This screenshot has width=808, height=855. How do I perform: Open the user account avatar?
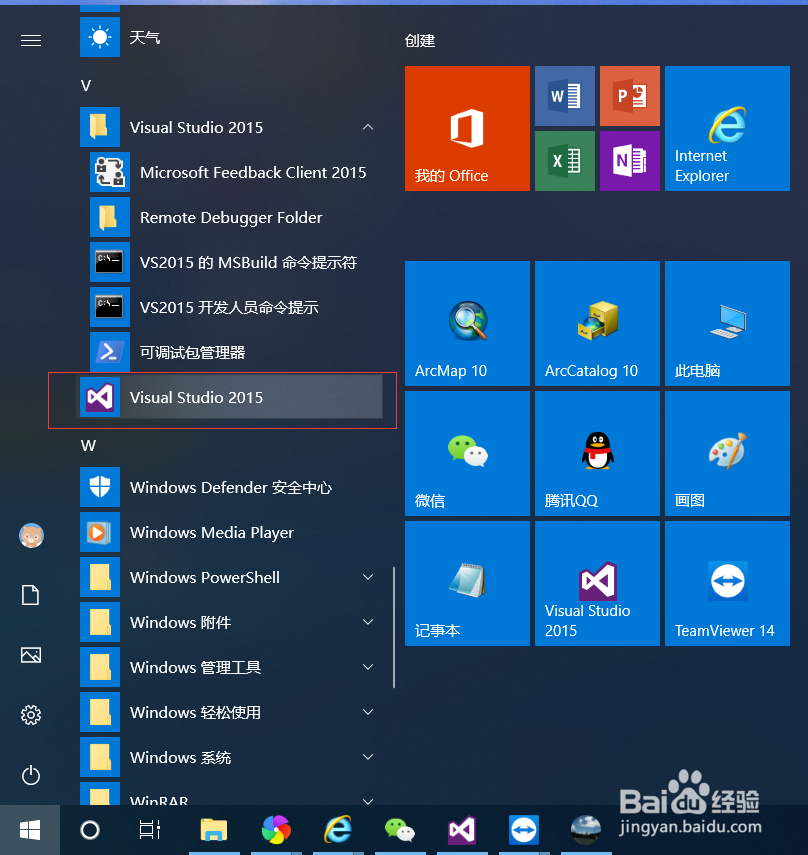[x=31, y=535]
